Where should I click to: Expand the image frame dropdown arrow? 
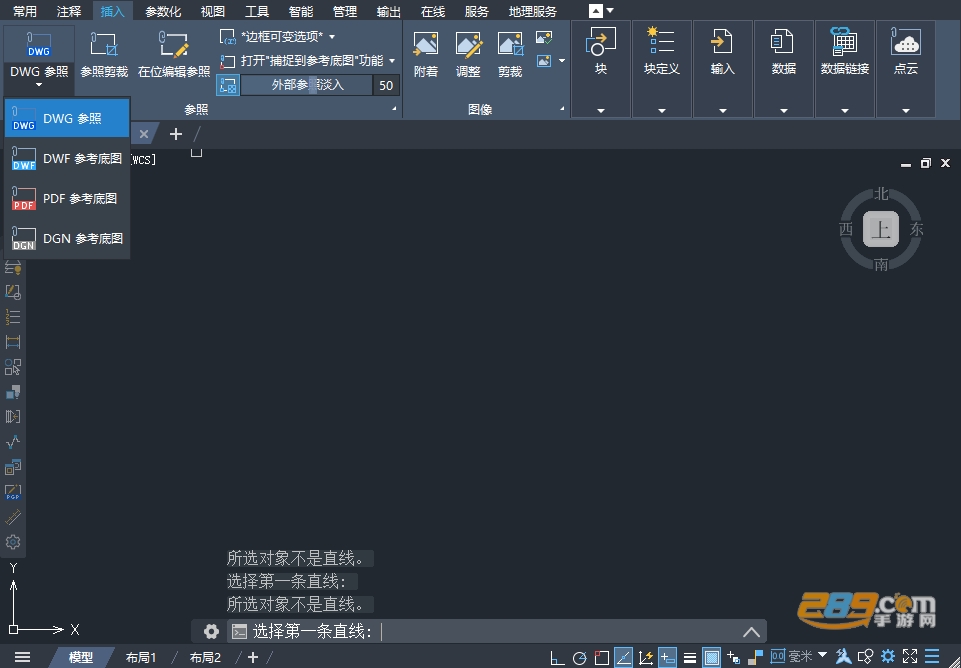562,61
